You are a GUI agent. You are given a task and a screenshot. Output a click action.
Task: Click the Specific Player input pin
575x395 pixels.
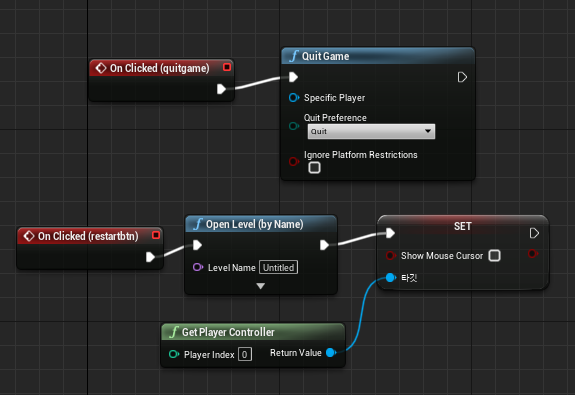pyautogui.click(x=294, y=98)
